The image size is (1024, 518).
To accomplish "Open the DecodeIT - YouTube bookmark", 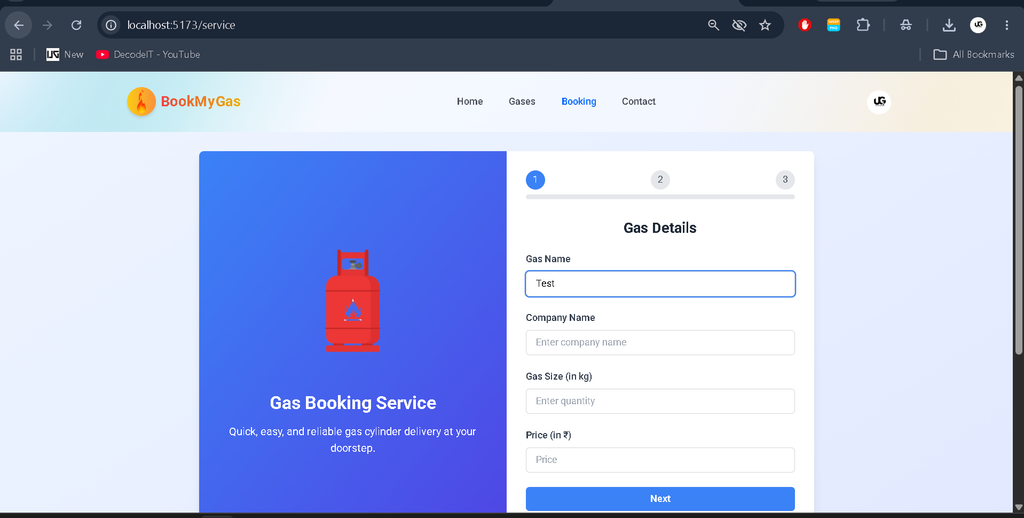I will tap(148, 55).
